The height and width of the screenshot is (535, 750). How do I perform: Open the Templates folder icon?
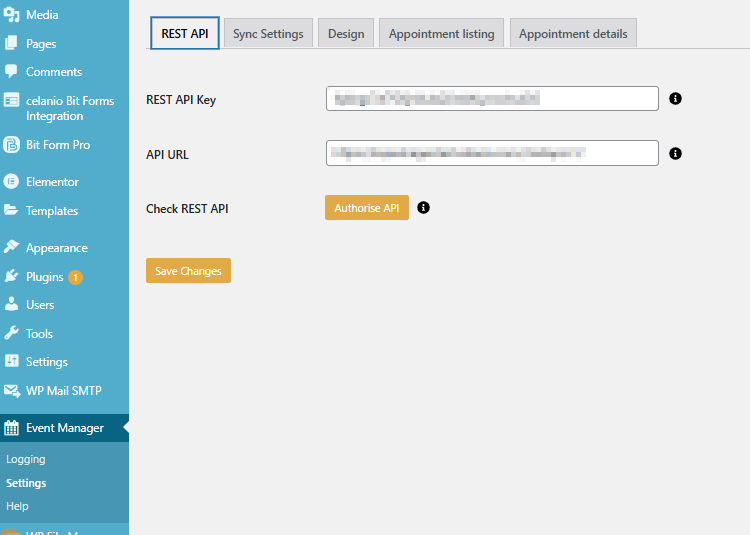pos(12,211)
